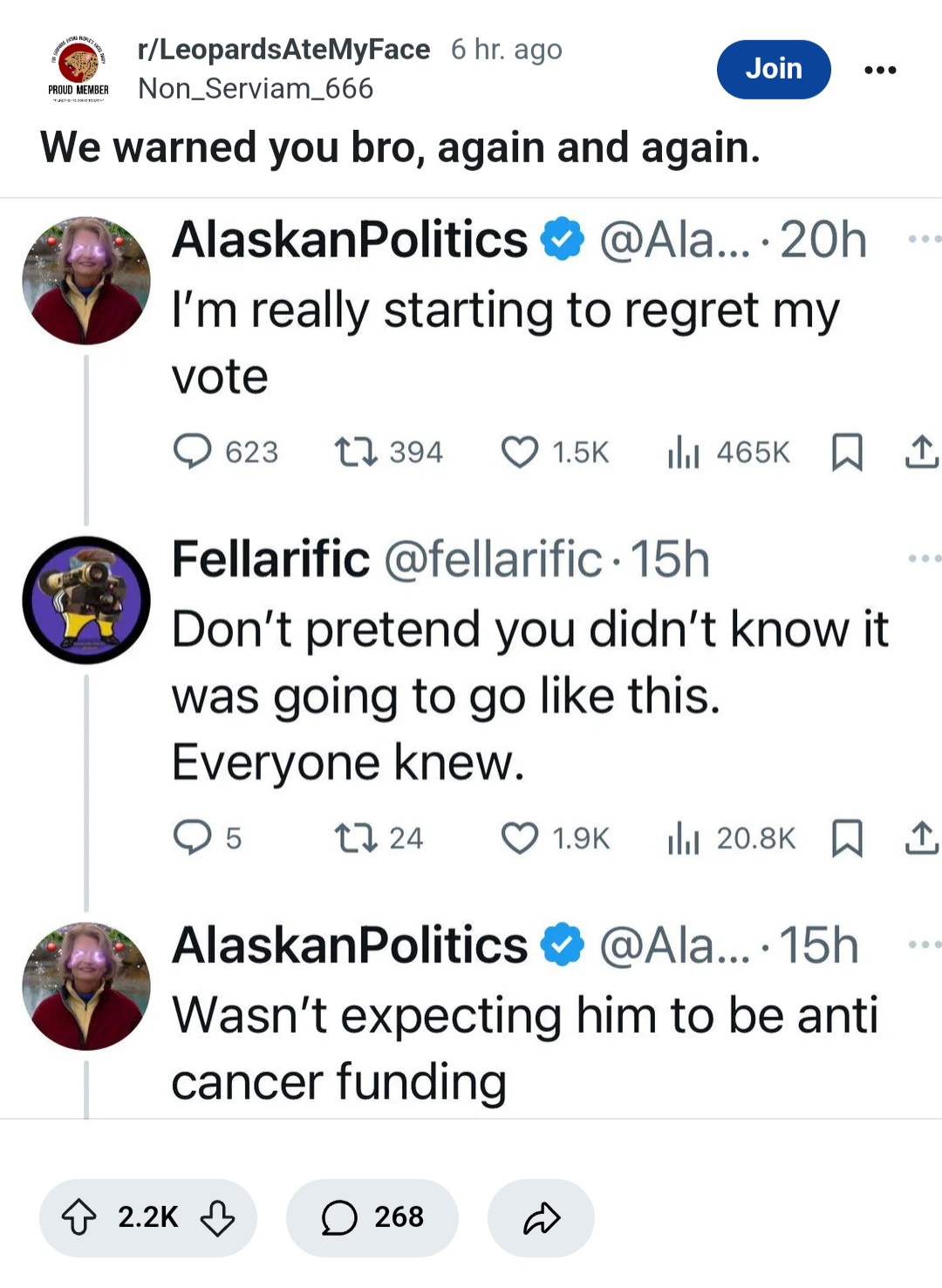
Task: Downvote the Reddit post
Action: (217, 1217)
